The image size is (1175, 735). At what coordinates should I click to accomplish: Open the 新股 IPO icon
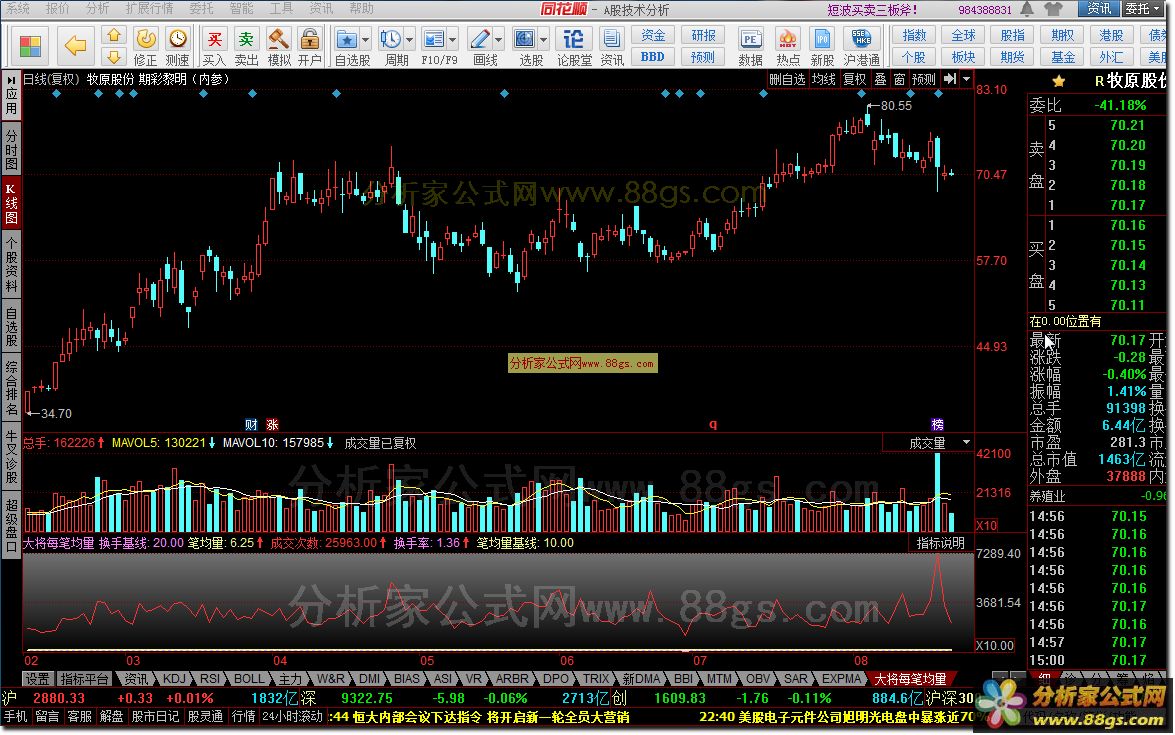click(x=822, y=46)
